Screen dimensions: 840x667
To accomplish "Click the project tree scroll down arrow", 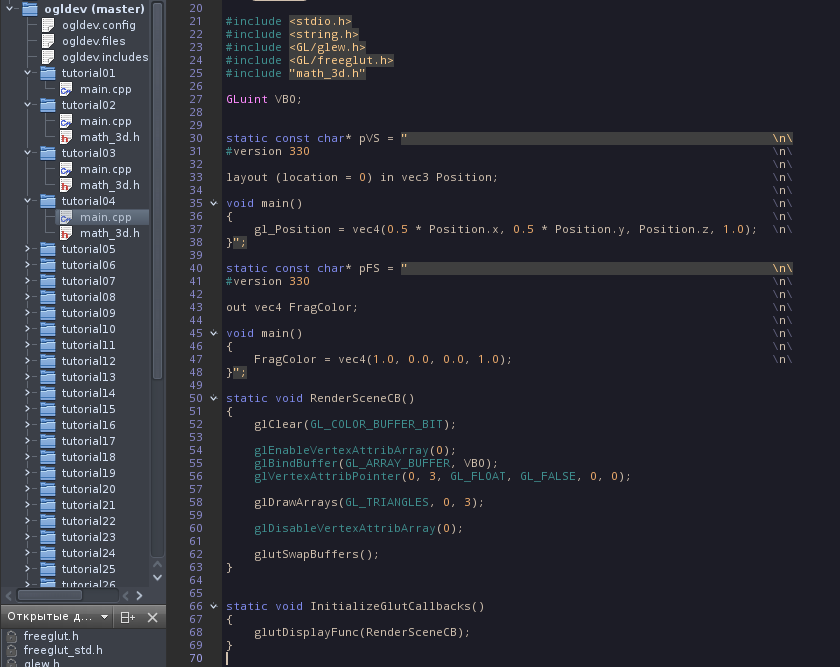I will [158, 578].
